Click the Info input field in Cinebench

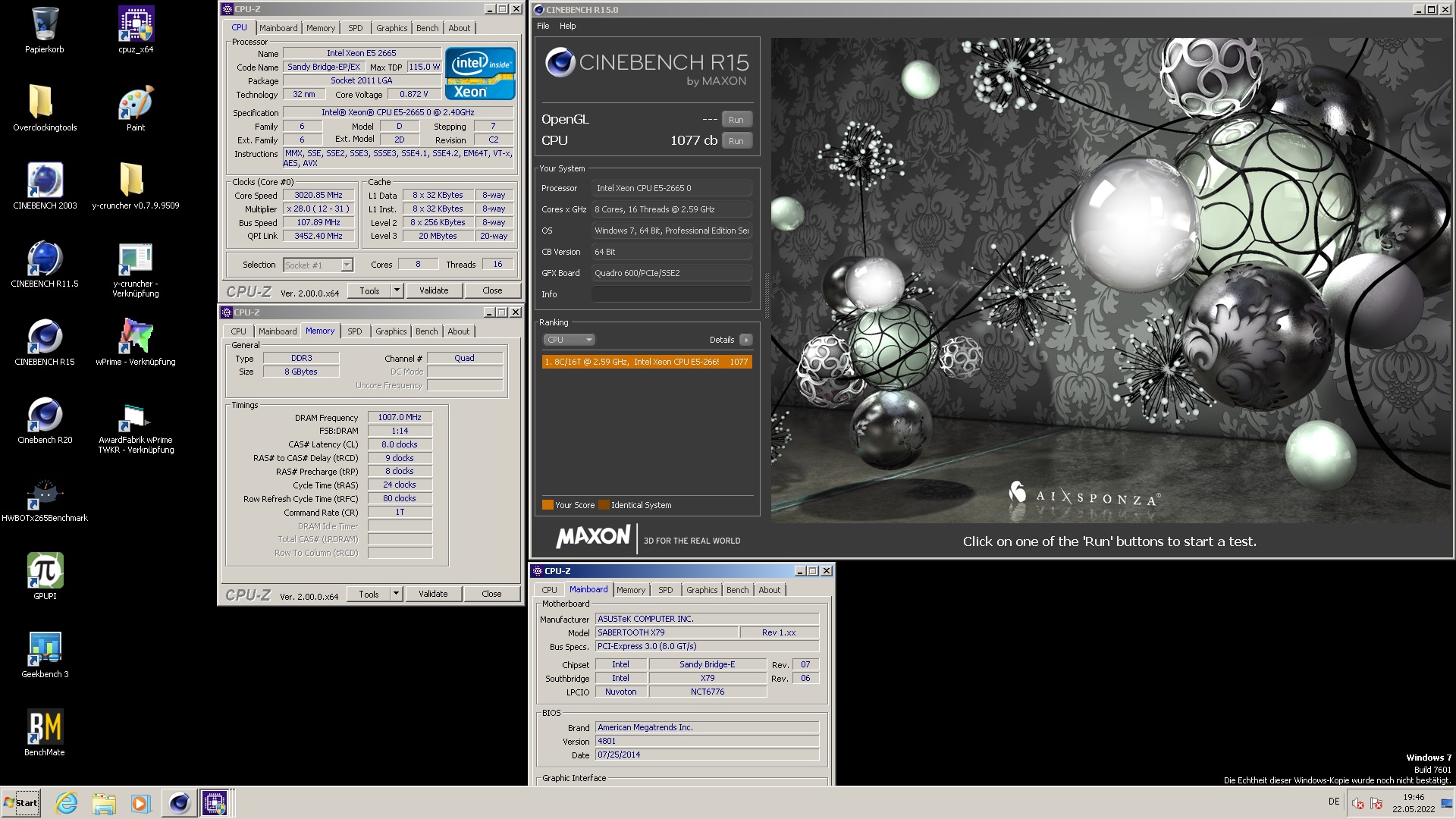click(672, 294)
